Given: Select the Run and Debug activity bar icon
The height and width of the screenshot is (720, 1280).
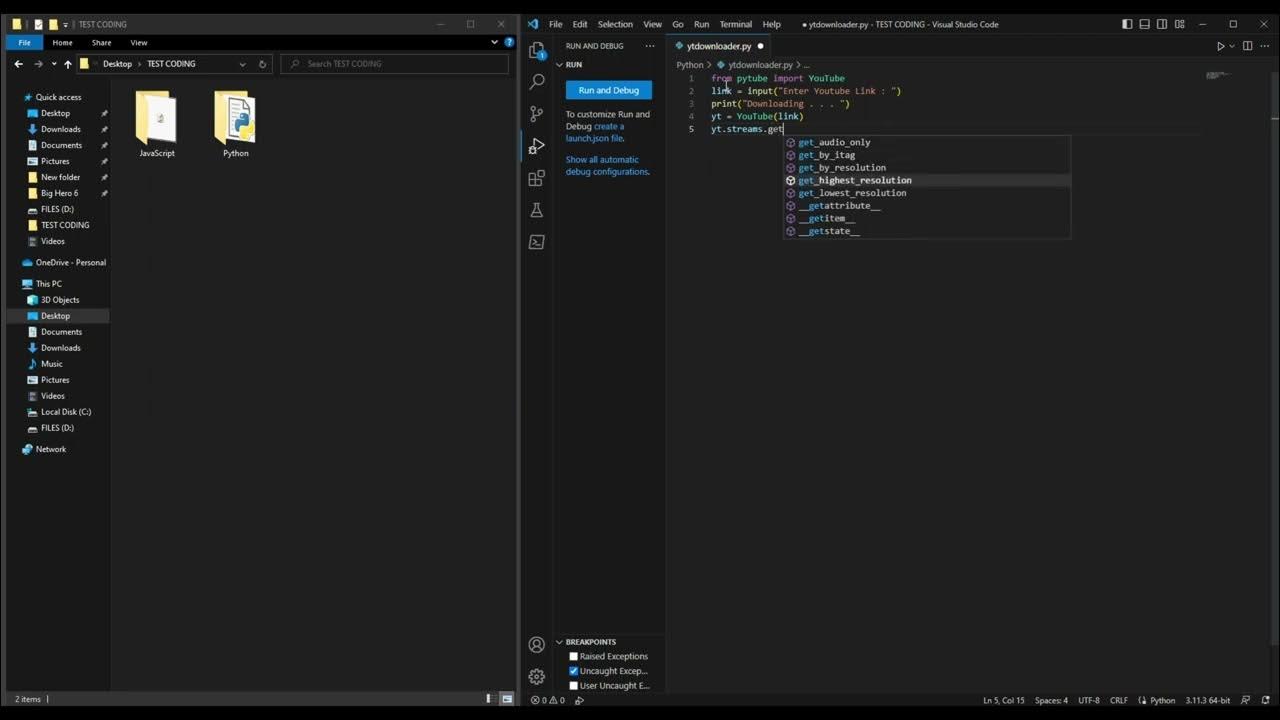Looking at the screenshot, I should pyautogui.click(x=537, y=146).
